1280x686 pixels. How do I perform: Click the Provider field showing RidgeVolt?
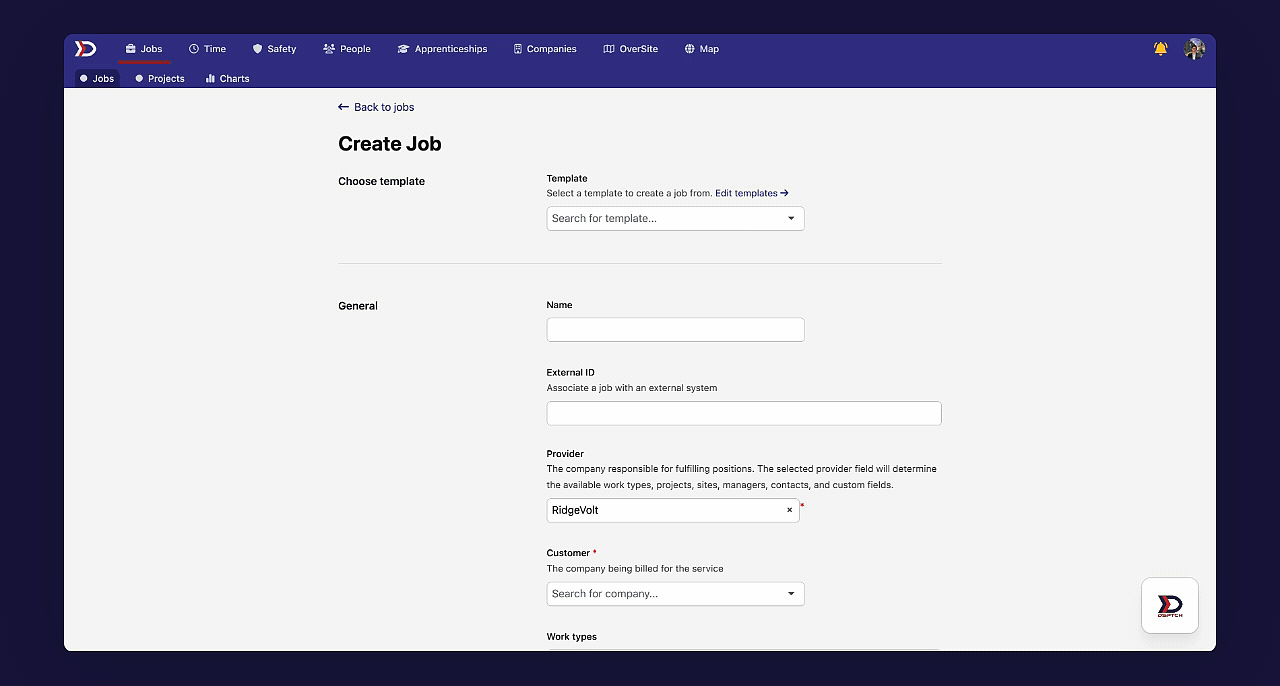[x=673, y=510]
